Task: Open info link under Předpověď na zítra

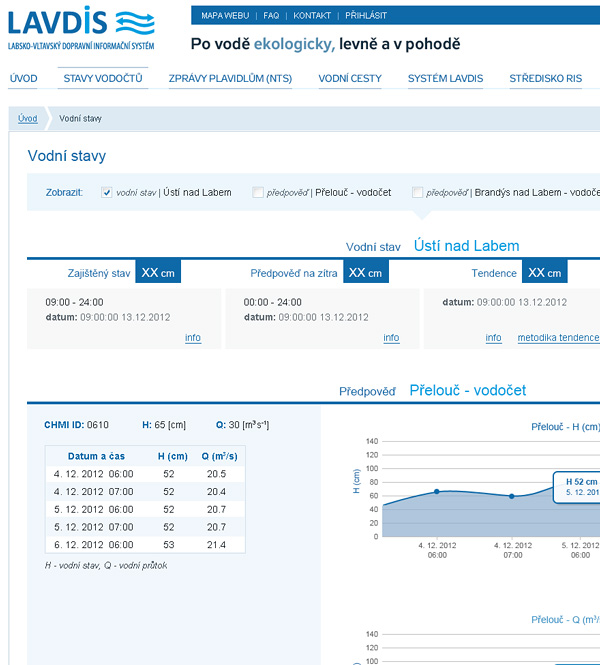Action: 391,338
